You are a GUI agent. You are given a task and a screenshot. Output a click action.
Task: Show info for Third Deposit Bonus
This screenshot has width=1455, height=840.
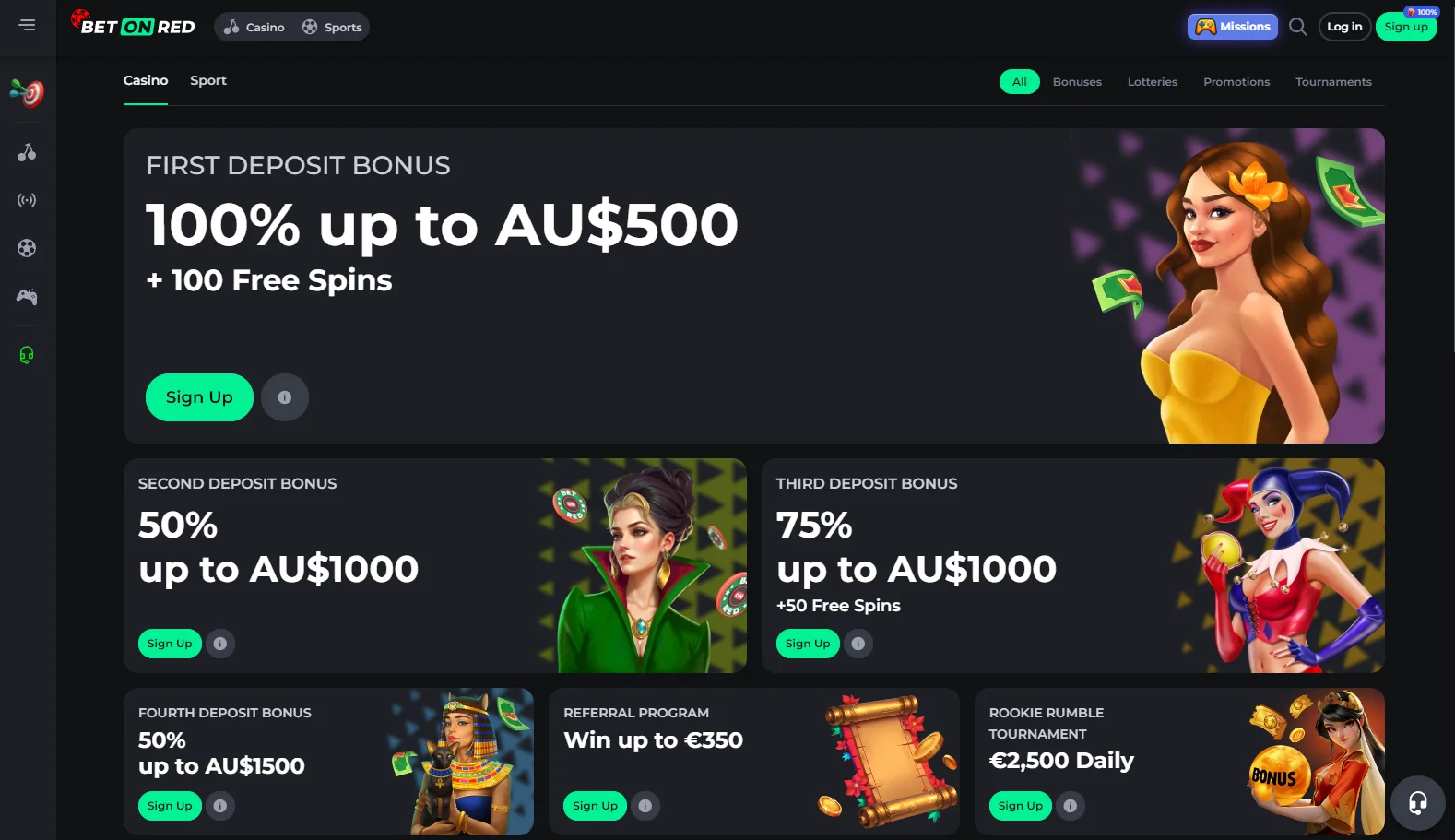(858, 644)
